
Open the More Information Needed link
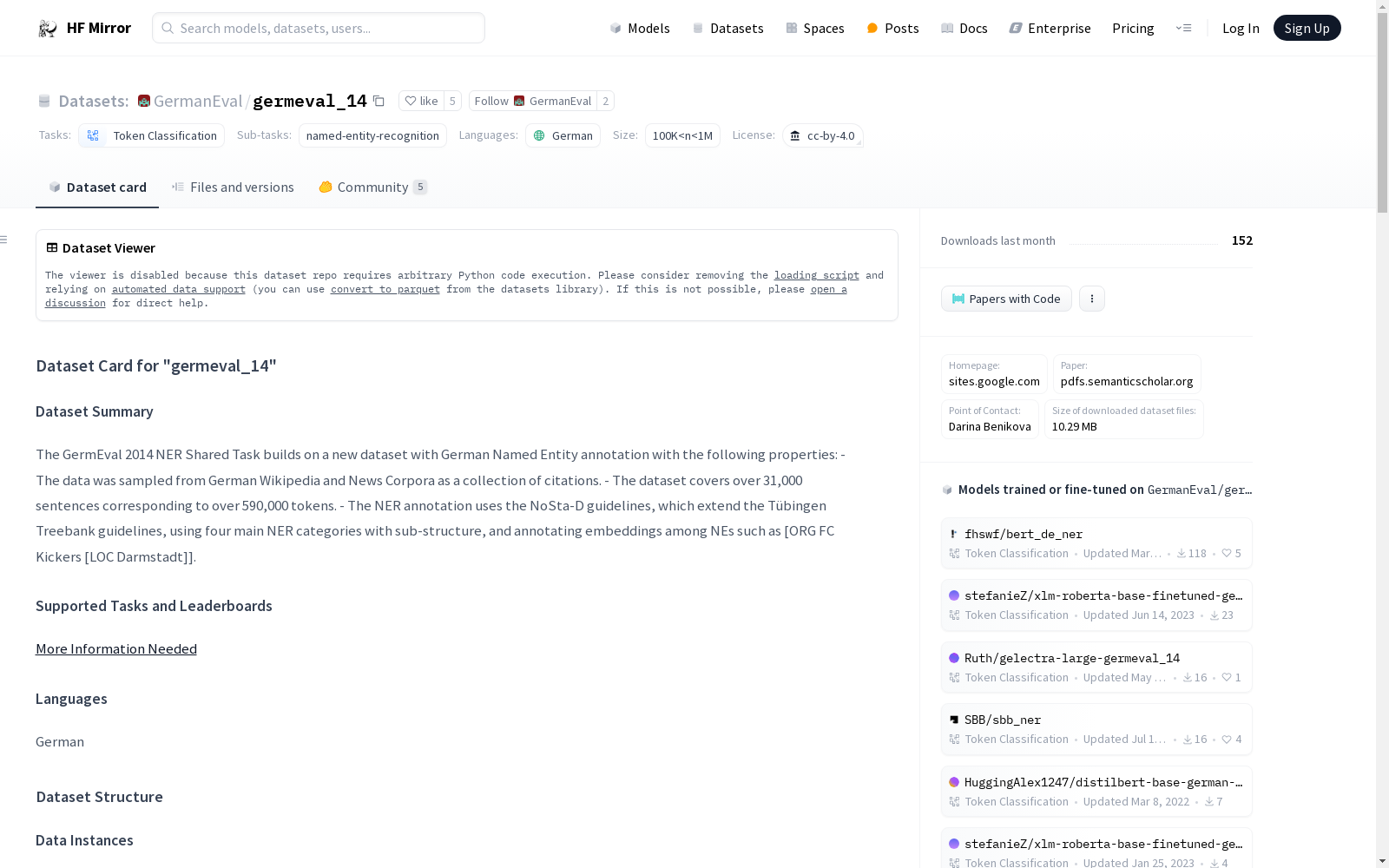(116, 649)
